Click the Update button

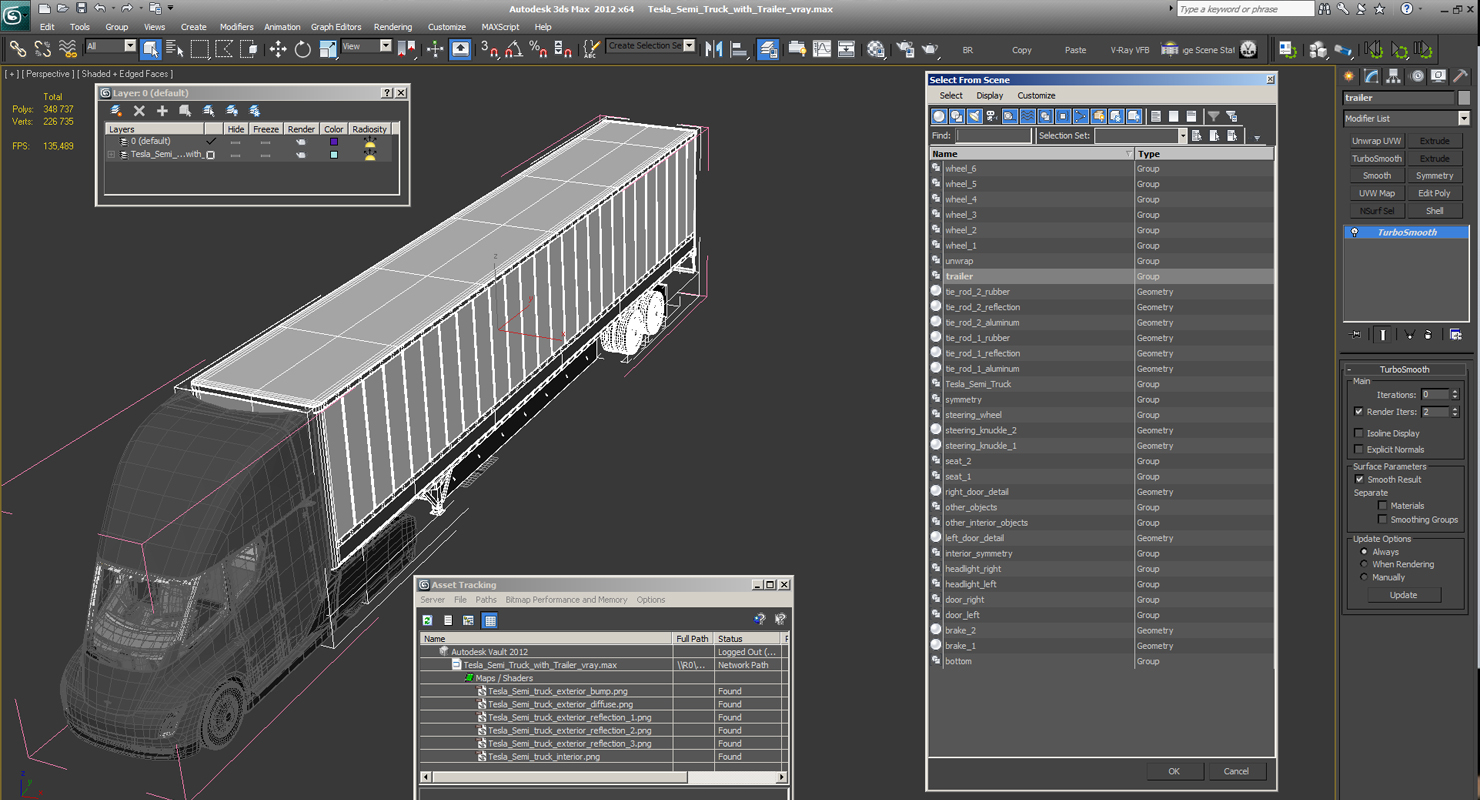pos(1403,595)
